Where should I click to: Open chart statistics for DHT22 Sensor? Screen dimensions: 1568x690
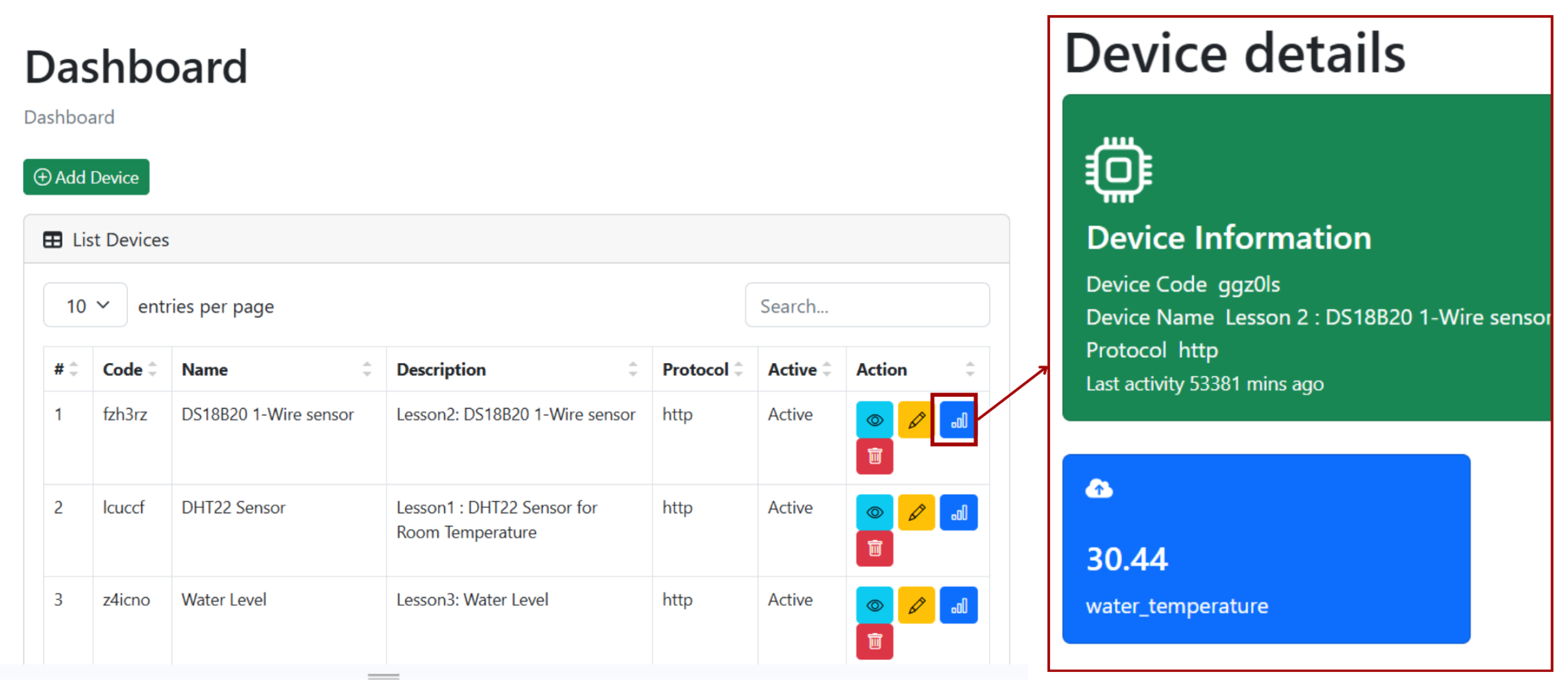click(957, 512)
